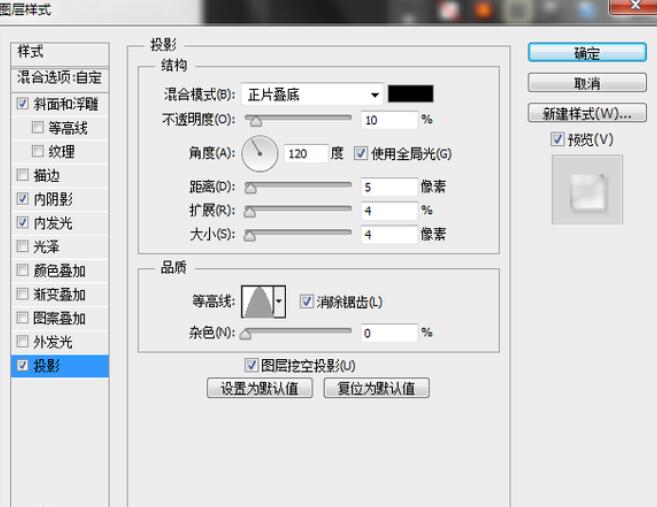Click 复位为默认值 button
The image size is (657, 507).
pyautogui.click(x=377, y=388)
